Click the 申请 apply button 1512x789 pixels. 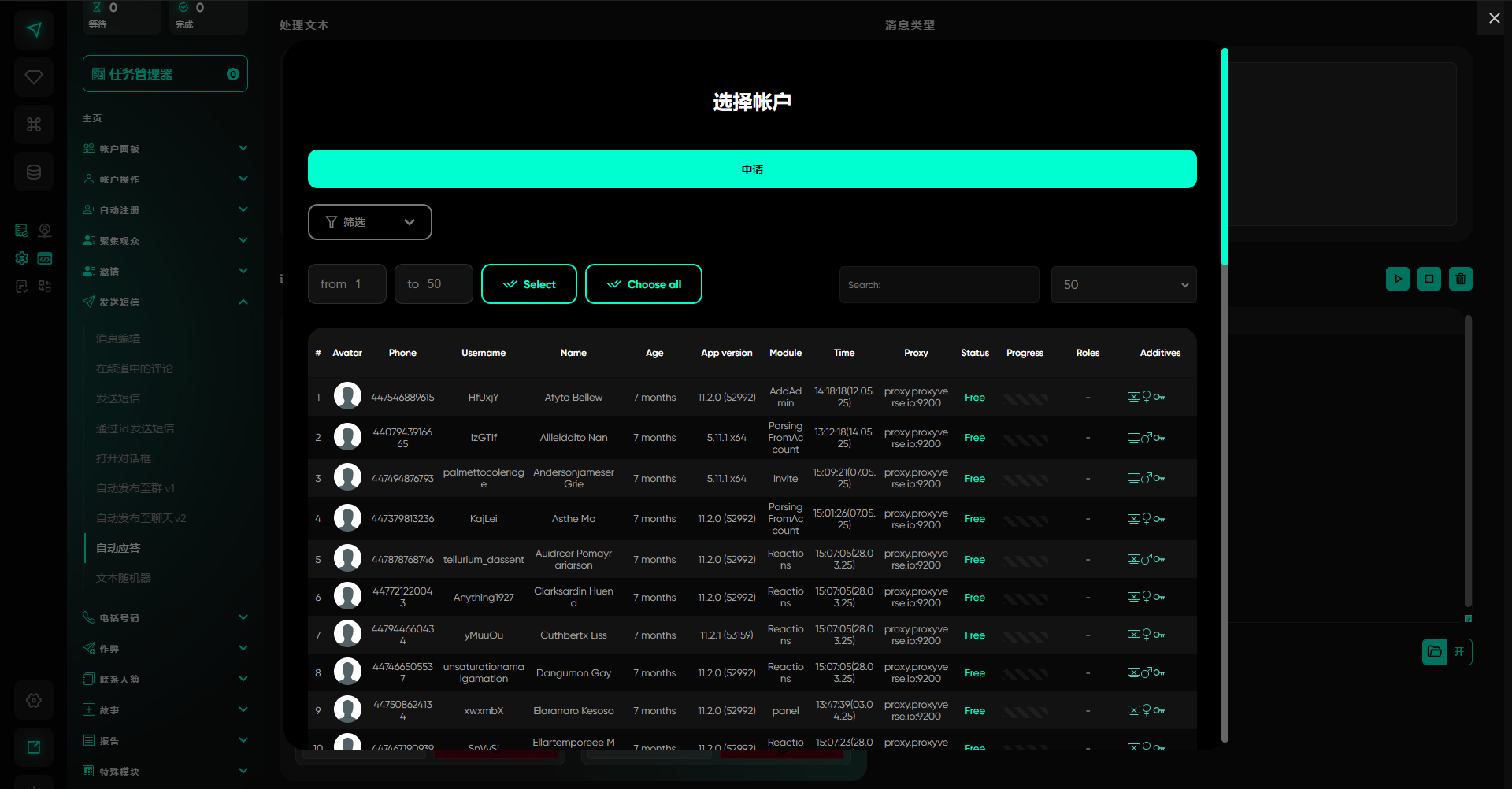(752, 169)
